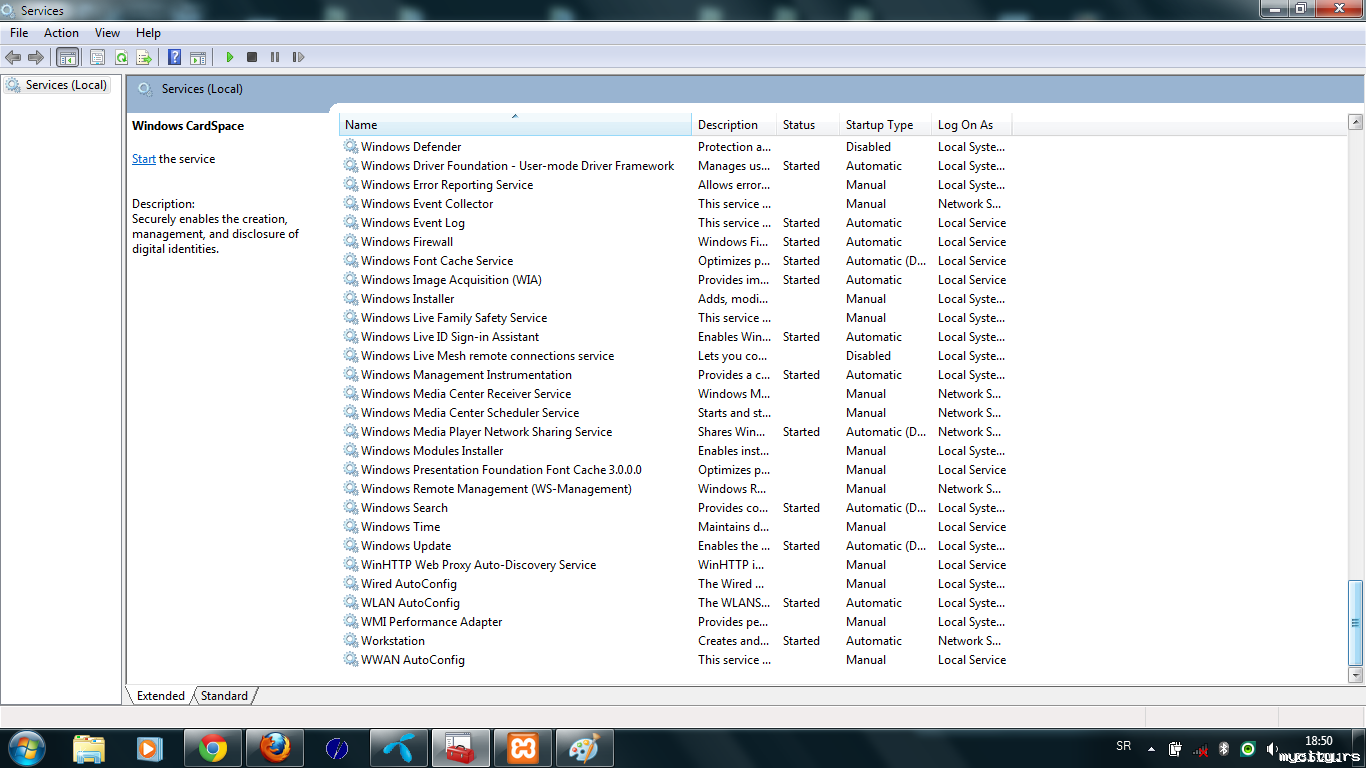This screenshot has width=1366, height=768.
Task: Click the Pause Service toolbar icon
Action: pos(275,57)
